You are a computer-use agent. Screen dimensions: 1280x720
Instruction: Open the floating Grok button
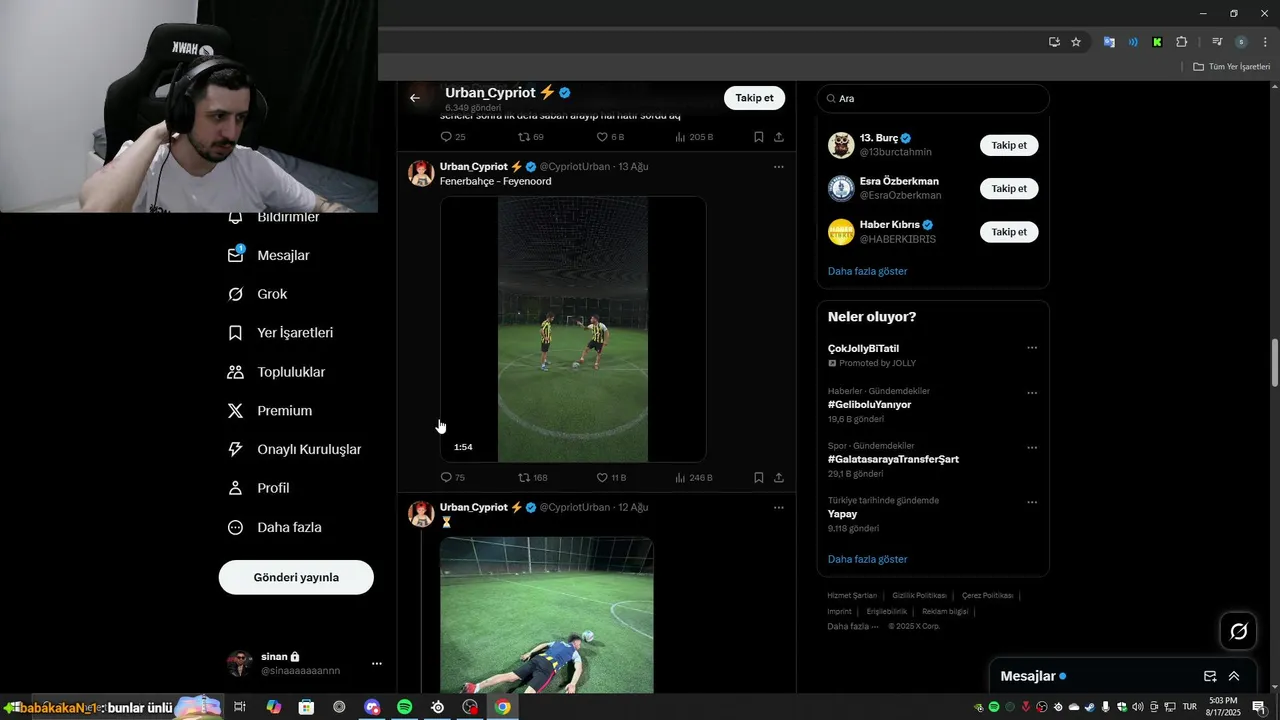tap(1238, 631)
